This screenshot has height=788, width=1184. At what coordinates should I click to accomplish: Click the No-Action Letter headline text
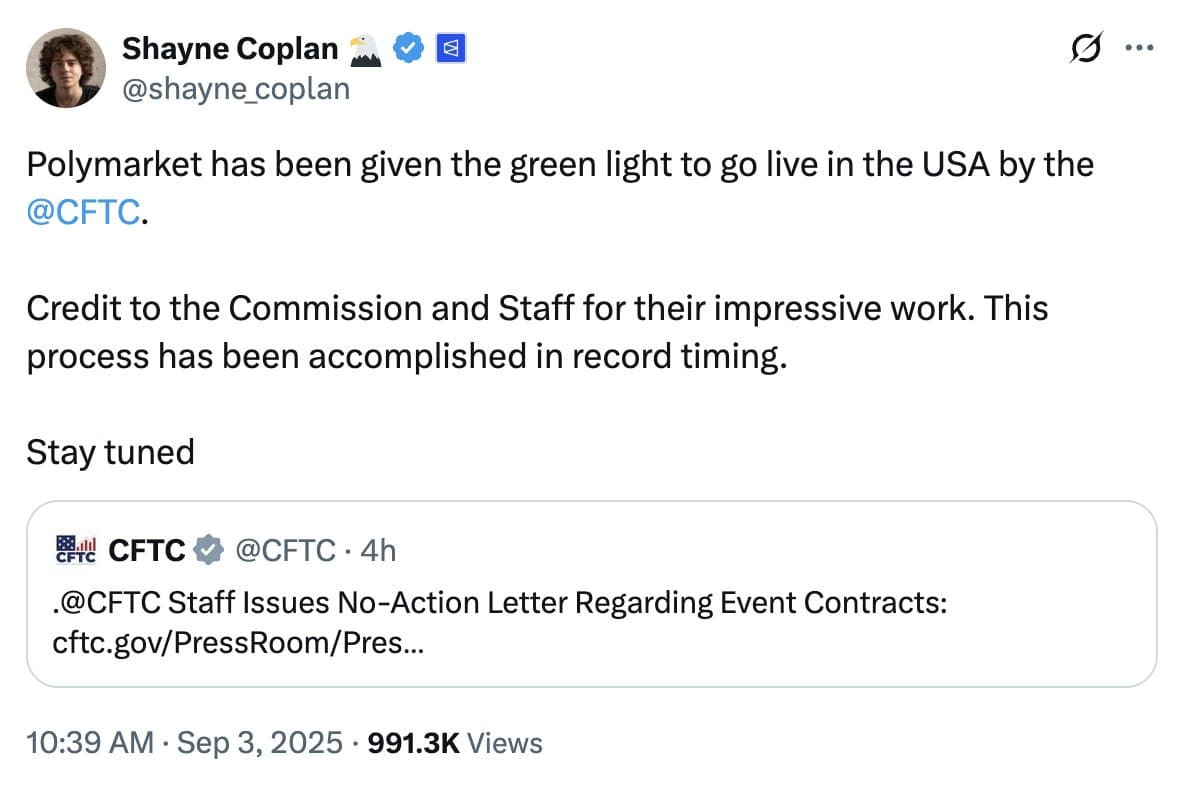(500, 604)
